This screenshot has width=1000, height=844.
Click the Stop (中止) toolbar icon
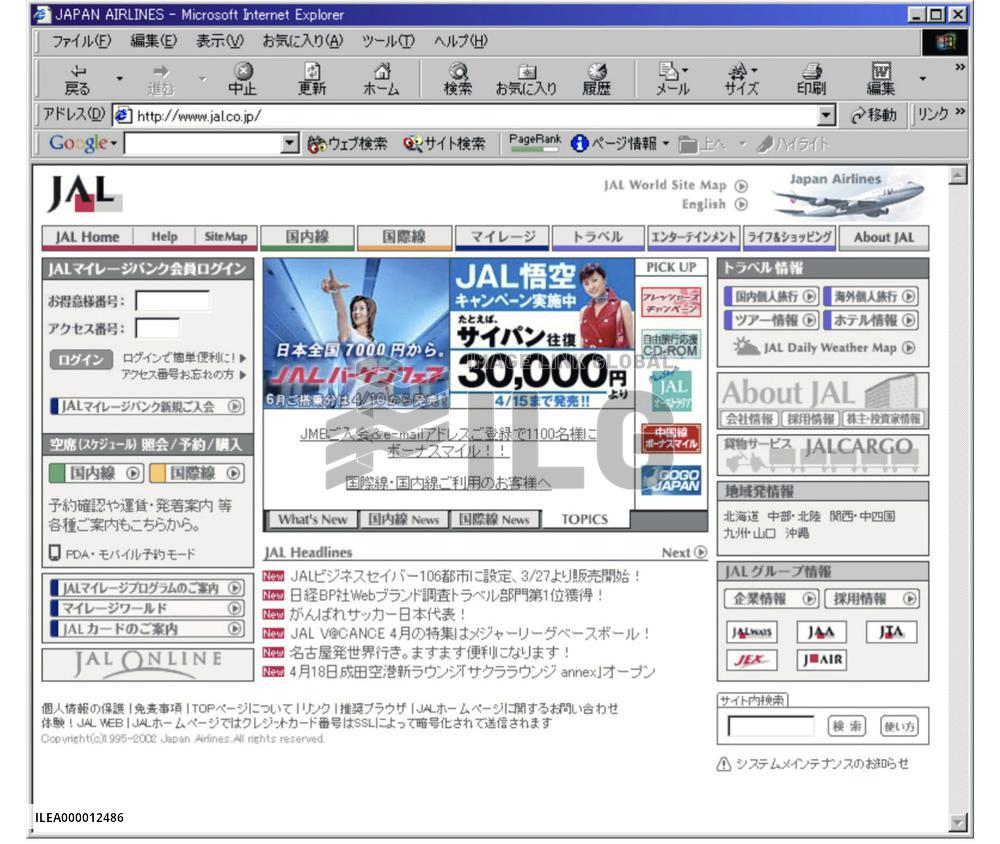click(x=242, y=80)
